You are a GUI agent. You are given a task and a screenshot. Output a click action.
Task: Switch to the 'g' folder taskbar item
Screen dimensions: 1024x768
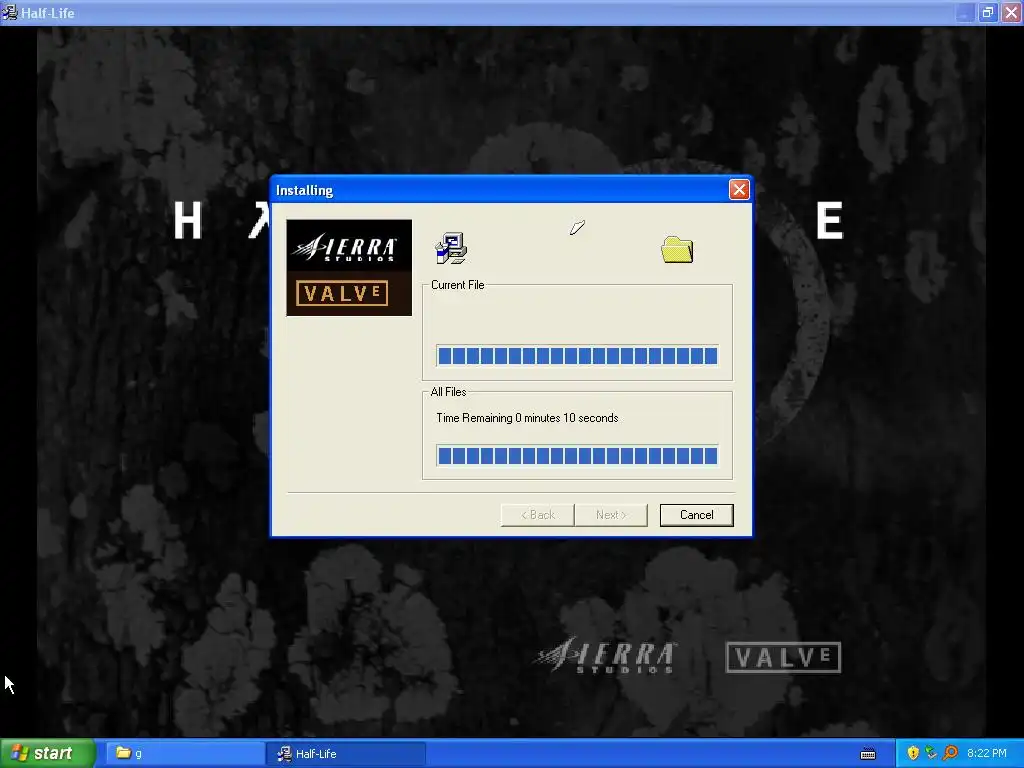point(184,753)
